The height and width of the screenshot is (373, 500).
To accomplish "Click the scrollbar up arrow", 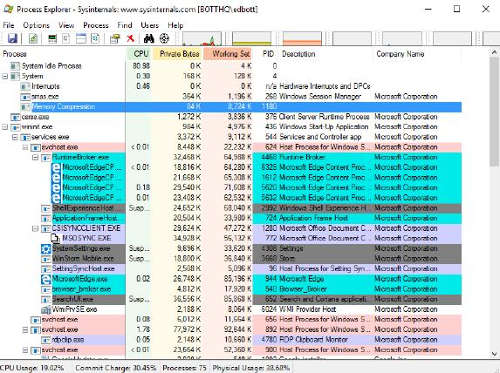I will pos(494,52).
